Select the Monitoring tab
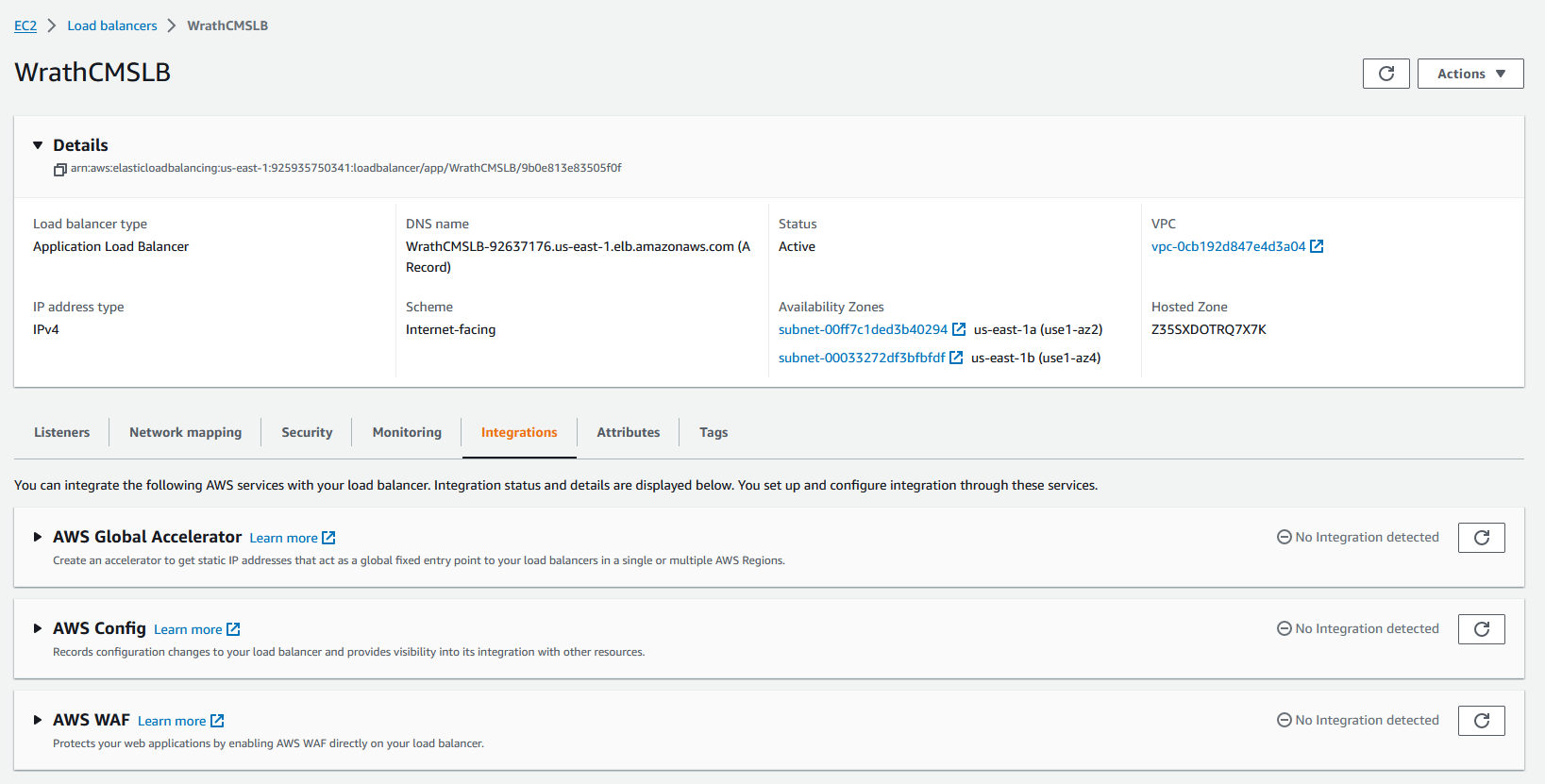 click(407, 432)
